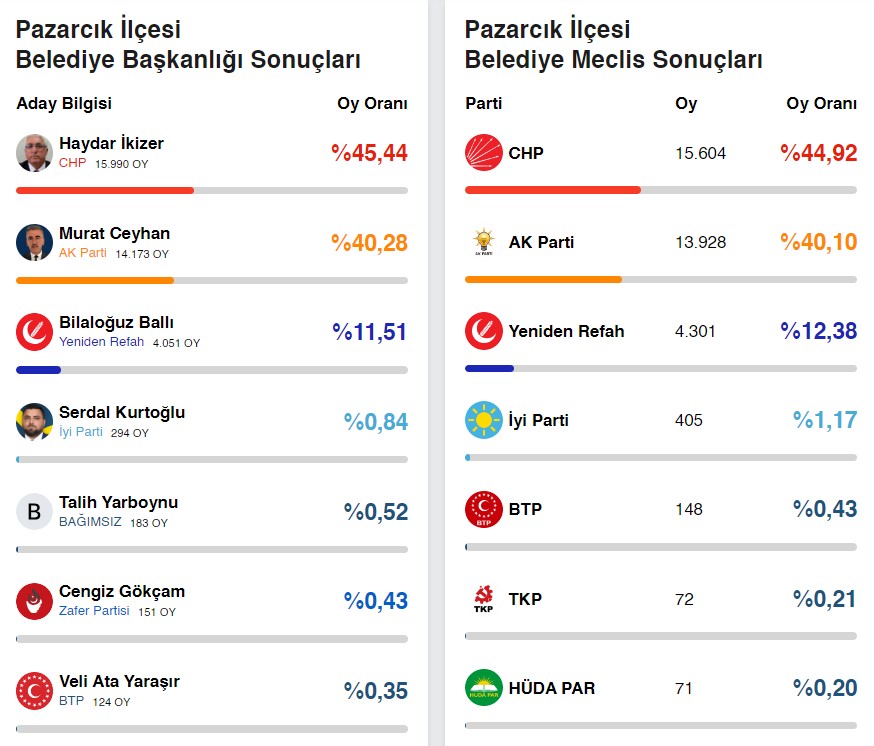
Task: Click Murat Ceyhan's candidate photo
Action: pyautogui.click(x=34, y=243)
